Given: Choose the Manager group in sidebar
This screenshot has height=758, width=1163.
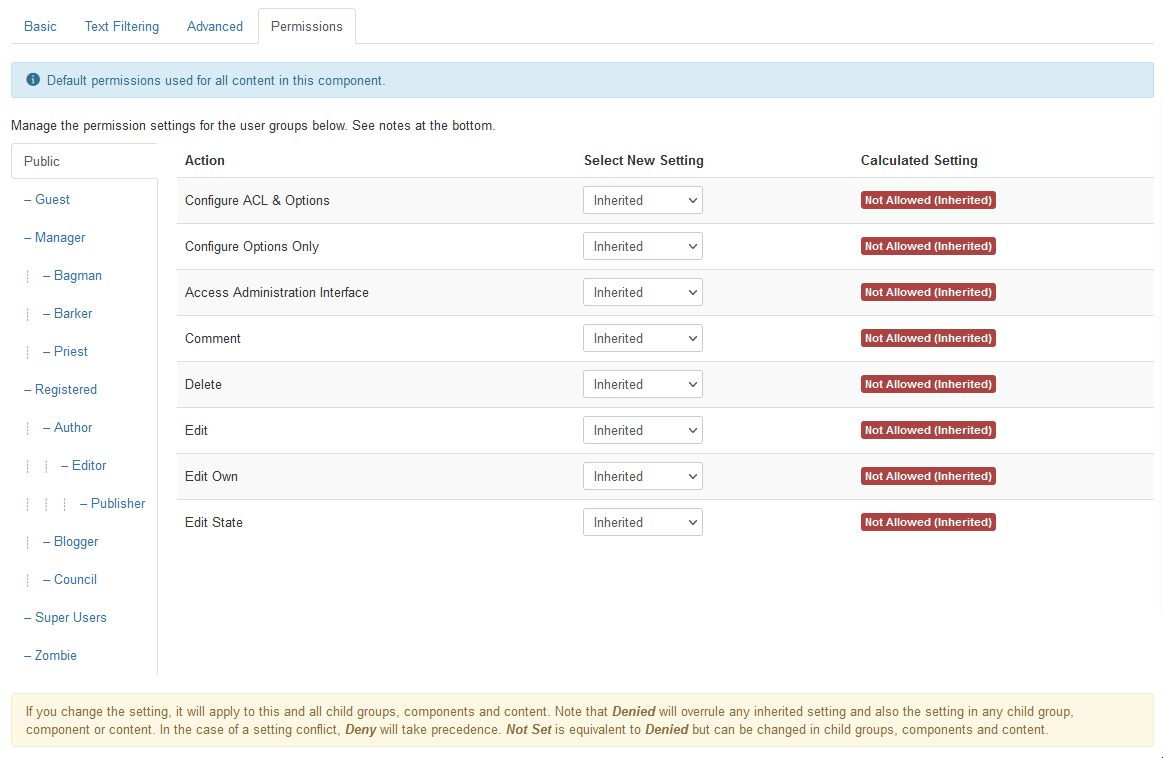Looking at the screenshot, I should click(x=60, y=237).
